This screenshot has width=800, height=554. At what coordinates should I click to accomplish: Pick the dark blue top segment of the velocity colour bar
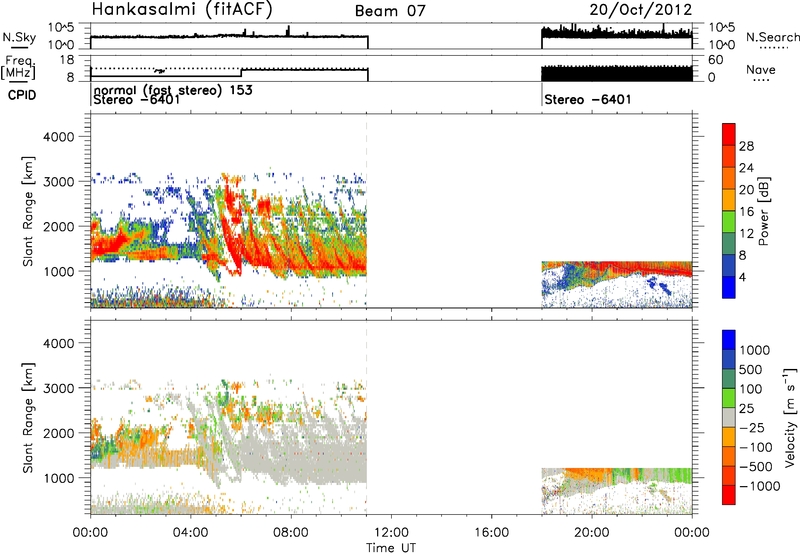point(729,340)
